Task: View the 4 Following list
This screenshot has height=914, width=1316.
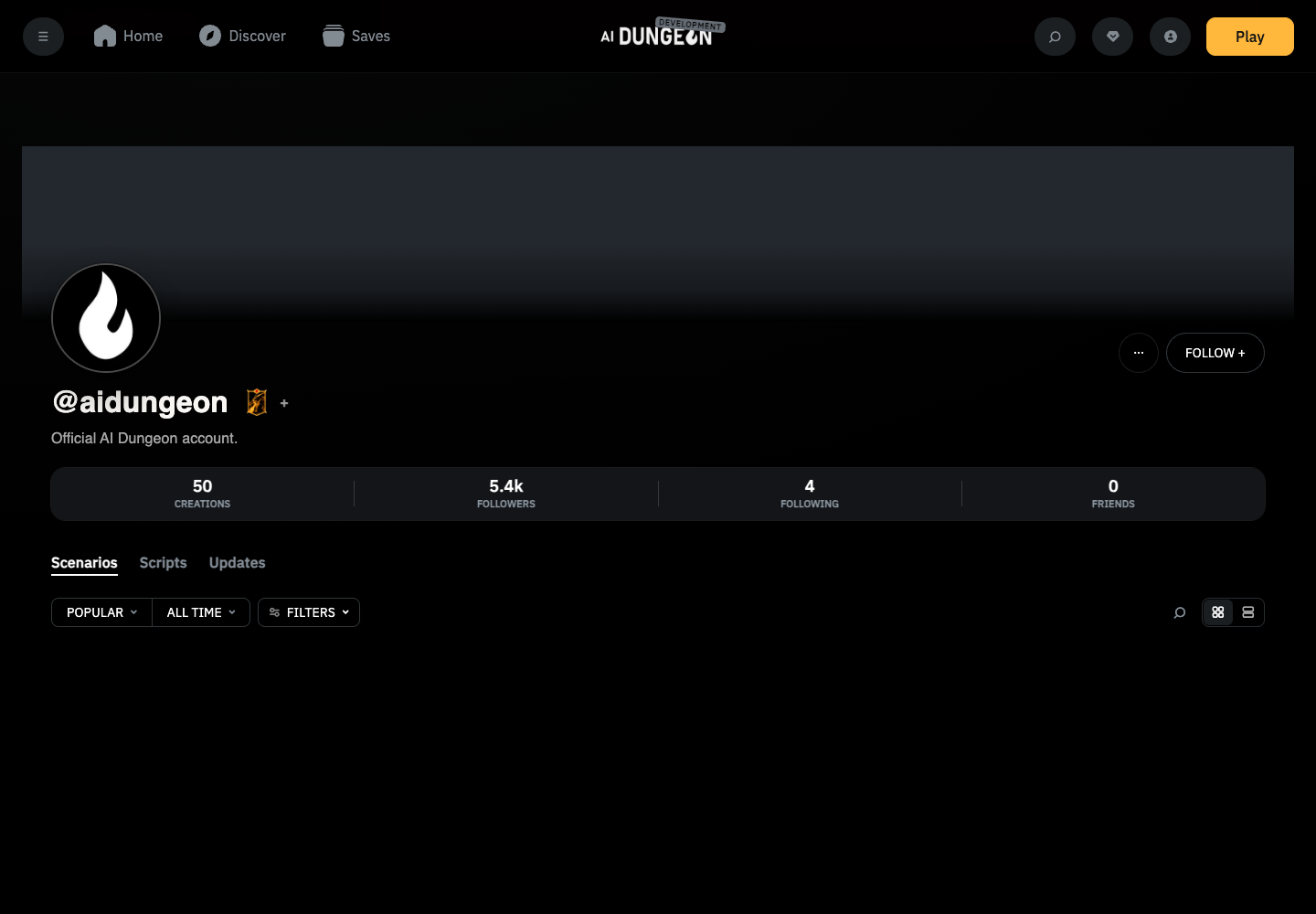Action: (x=810, y=494)
